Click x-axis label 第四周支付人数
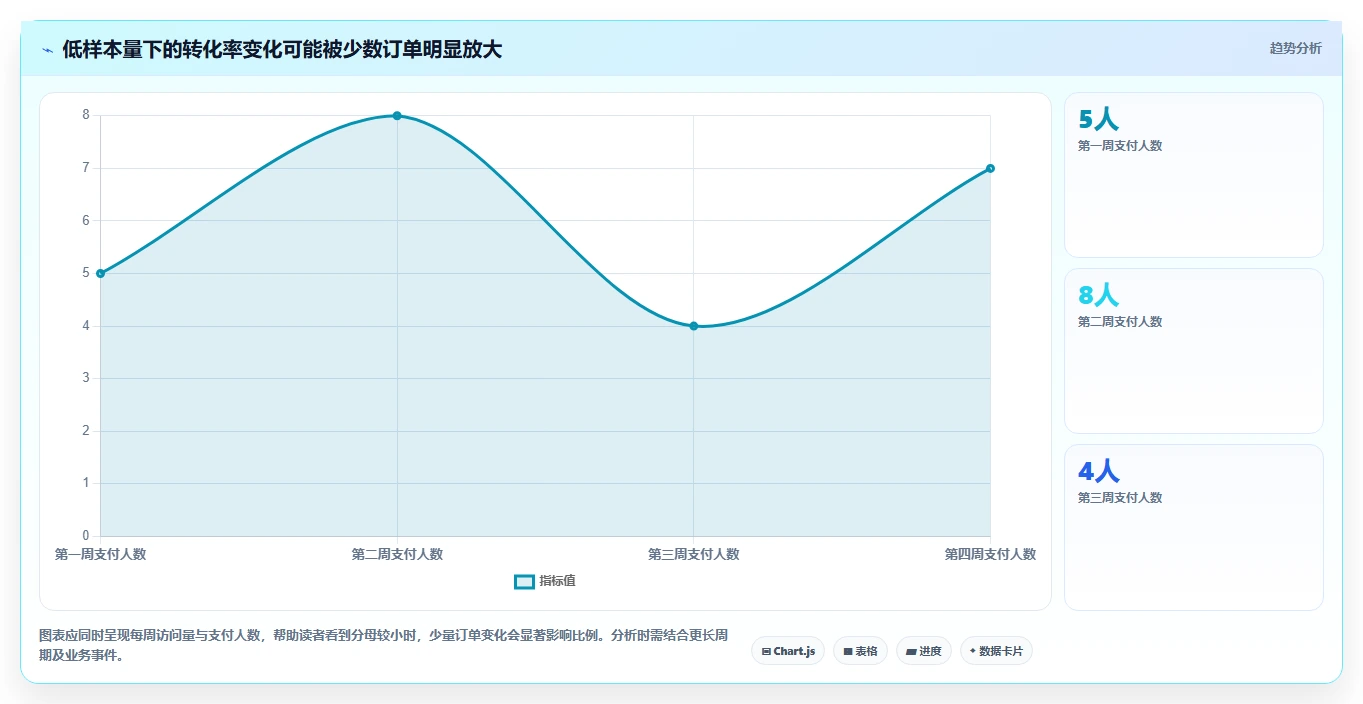Screen dimensions: 1363x704 [x=990, y=554]
